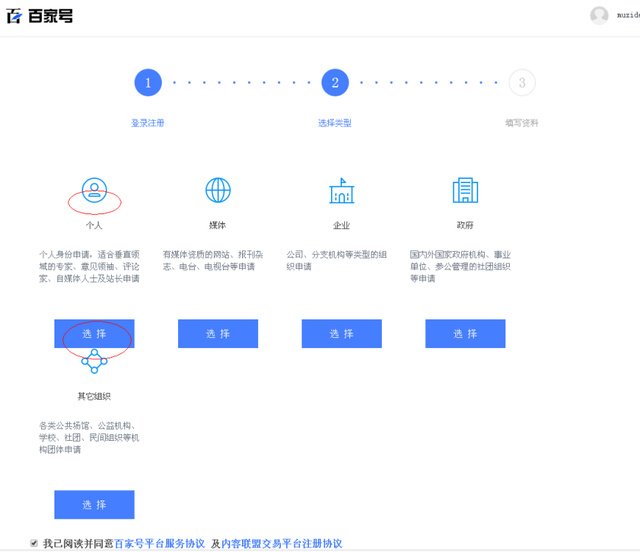Image resolution: width=640 pixels, height=552 pixels.
Task: Click the 其它组织 category title
Action: 94,396
